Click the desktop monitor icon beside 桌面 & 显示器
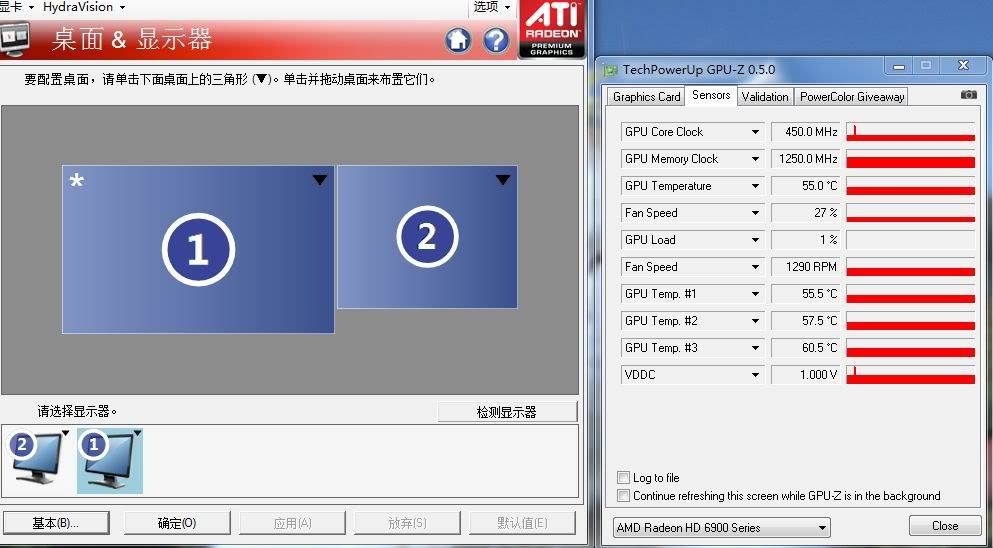 pyautogui.click(x=15, y=39)
